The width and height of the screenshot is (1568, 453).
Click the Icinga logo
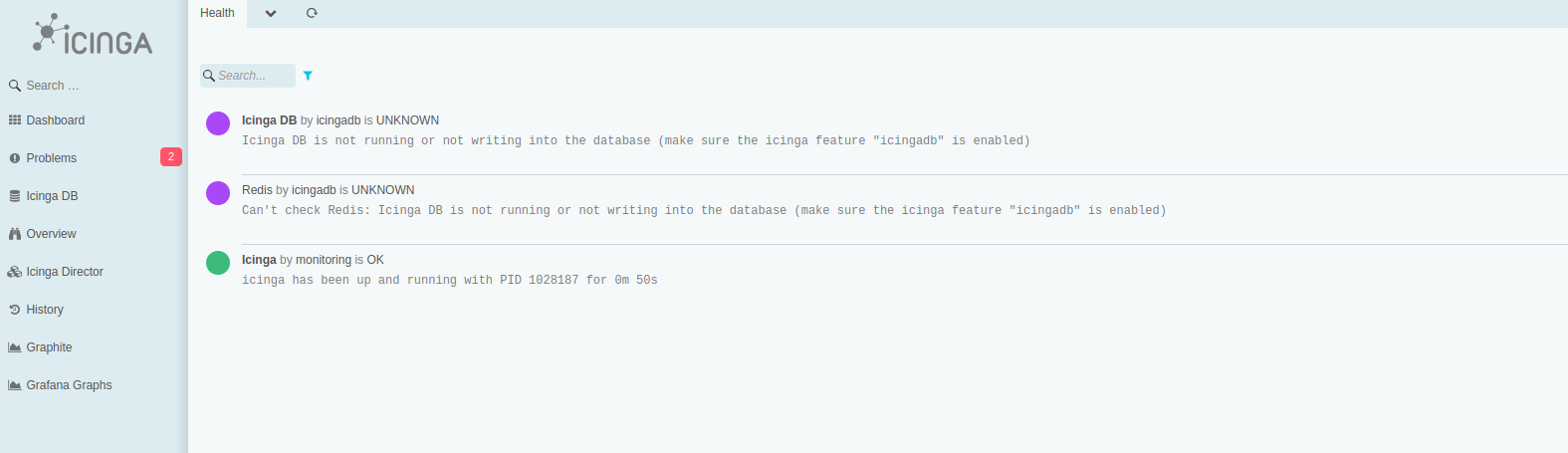tap(93, 34)
